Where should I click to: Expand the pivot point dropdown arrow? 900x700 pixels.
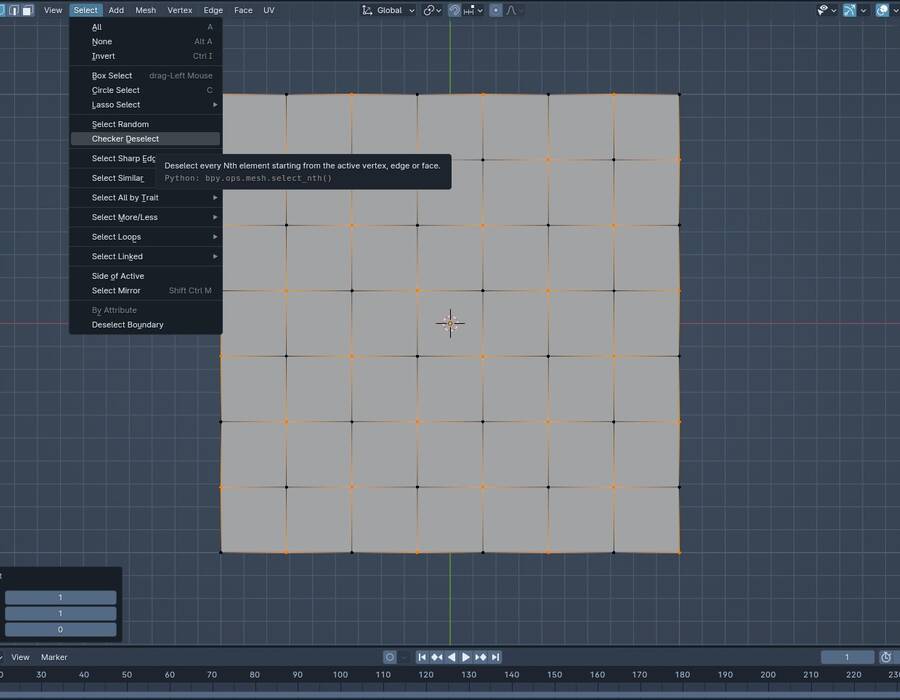tap(439, 10)
